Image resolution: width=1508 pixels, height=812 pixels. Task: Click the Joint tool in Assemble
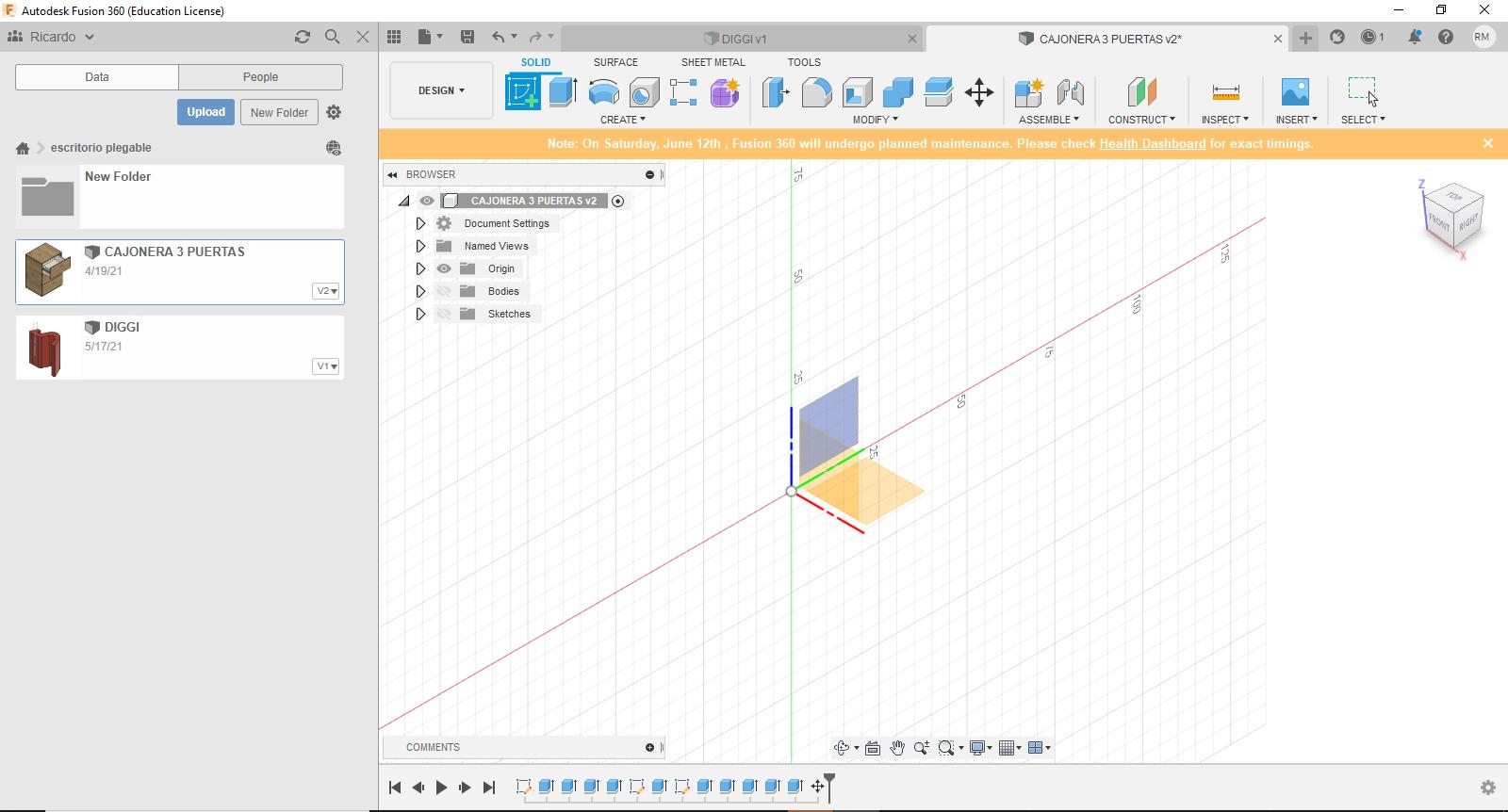tap(1070, 92)
